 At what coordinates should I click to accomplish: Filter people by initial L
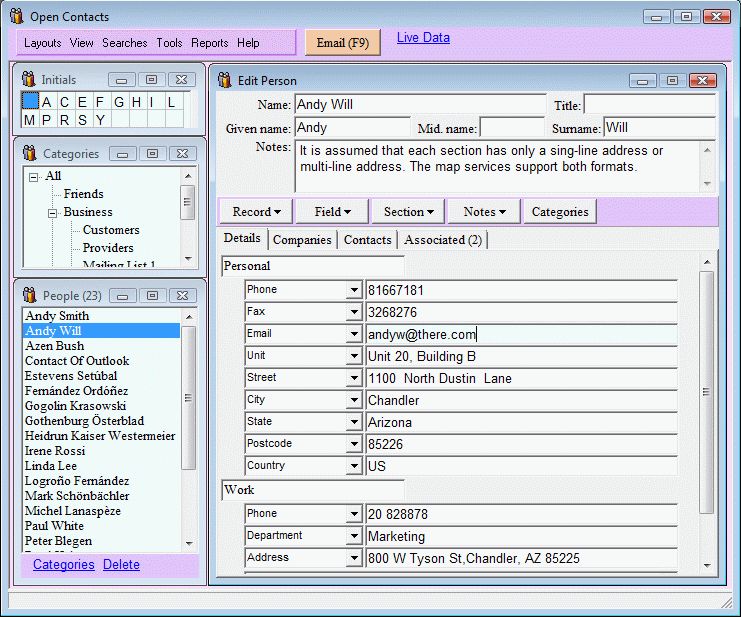[x=172, y=102]
